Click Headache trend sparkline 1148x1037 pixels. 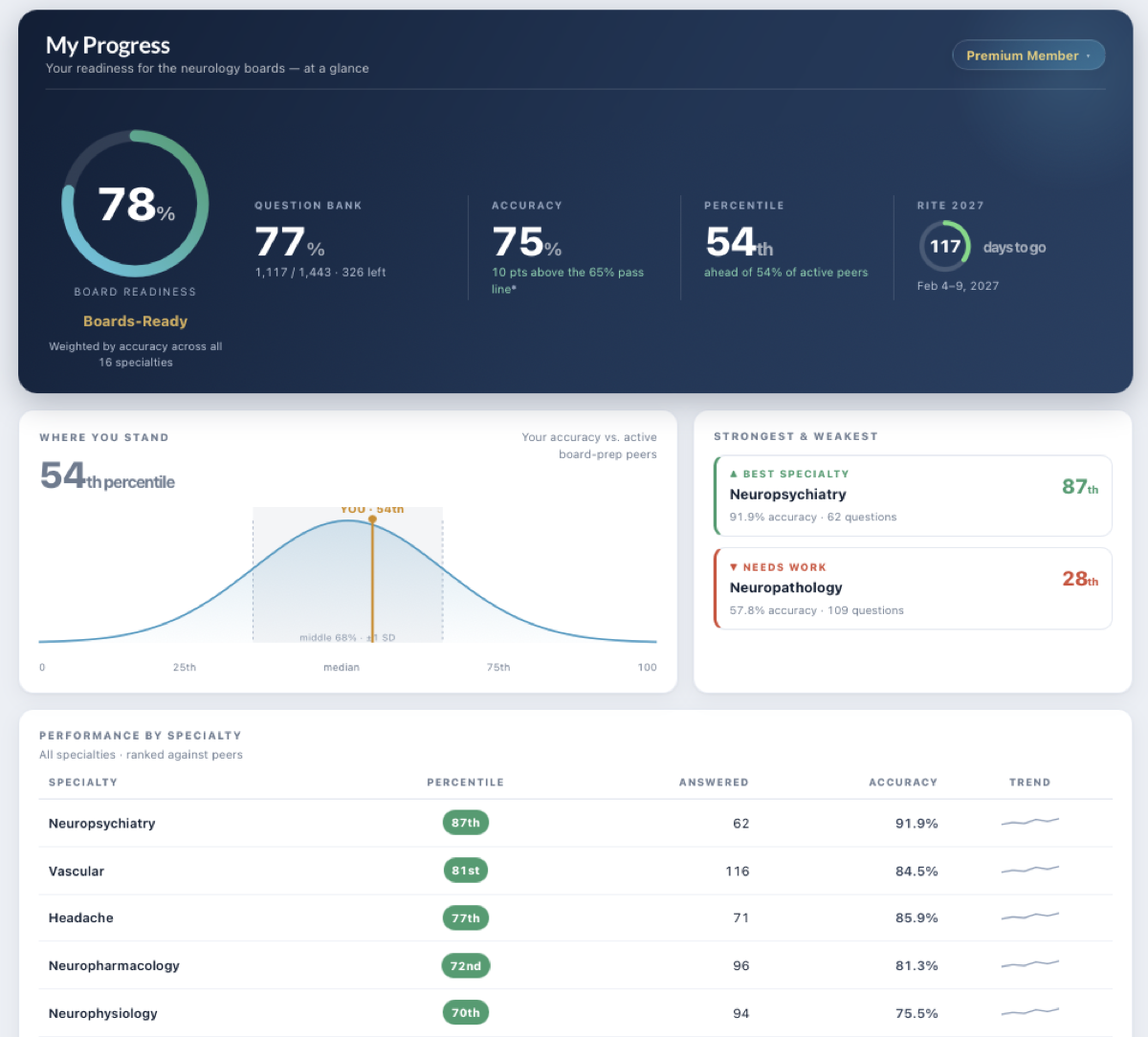coord(1030,916)
